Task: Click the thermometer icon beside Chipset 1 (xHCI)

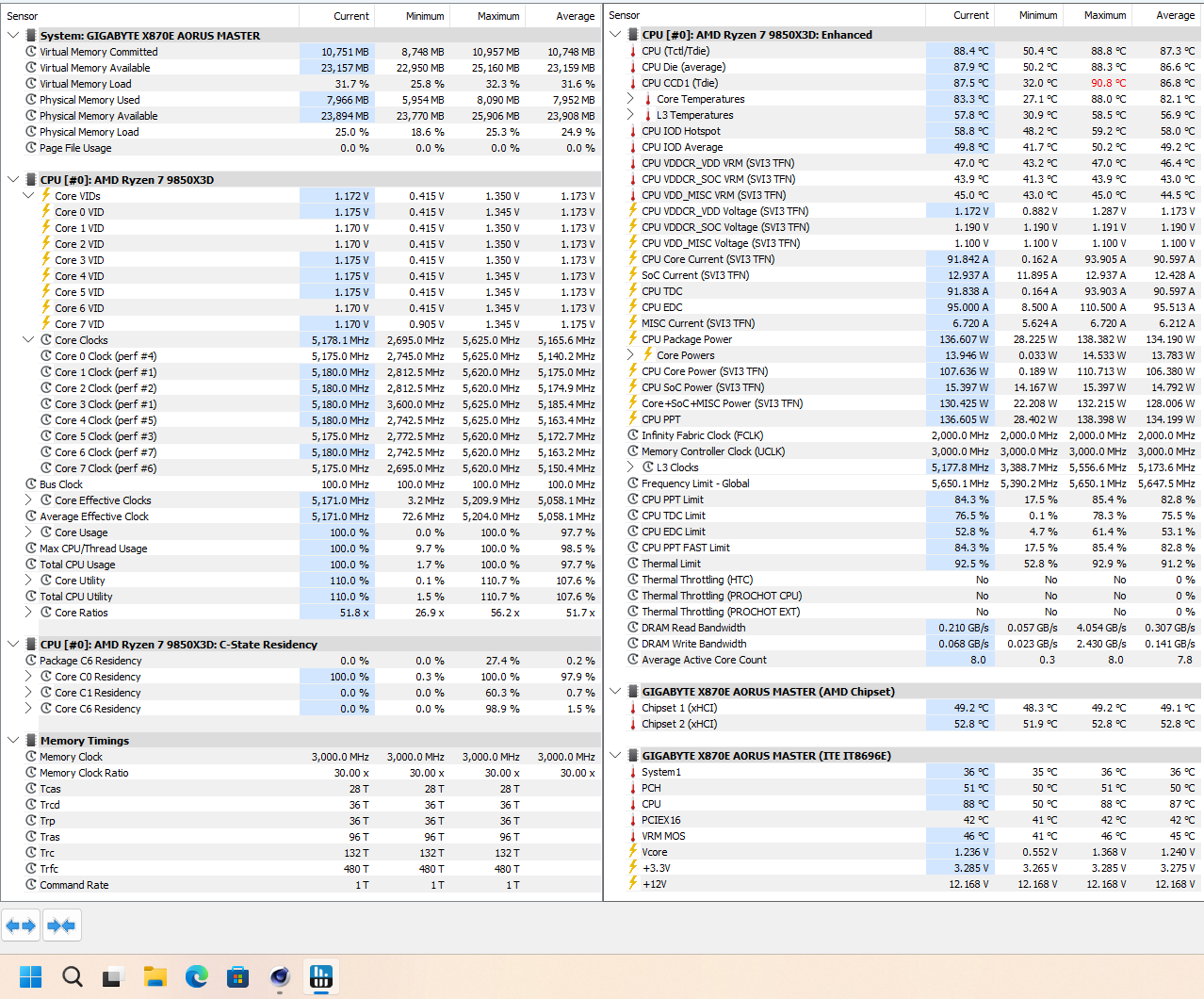Action: point(633,708)
